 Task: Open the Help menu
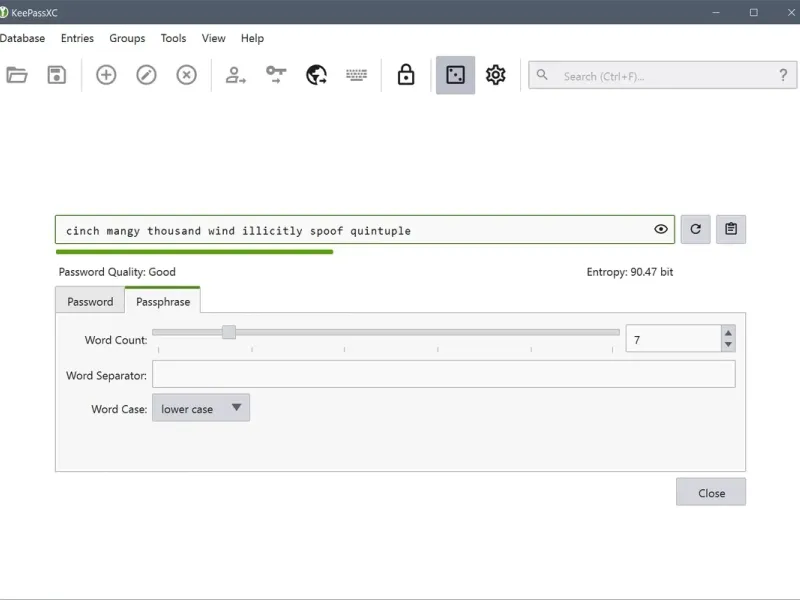pyautogui.click(x=253, y=38)
